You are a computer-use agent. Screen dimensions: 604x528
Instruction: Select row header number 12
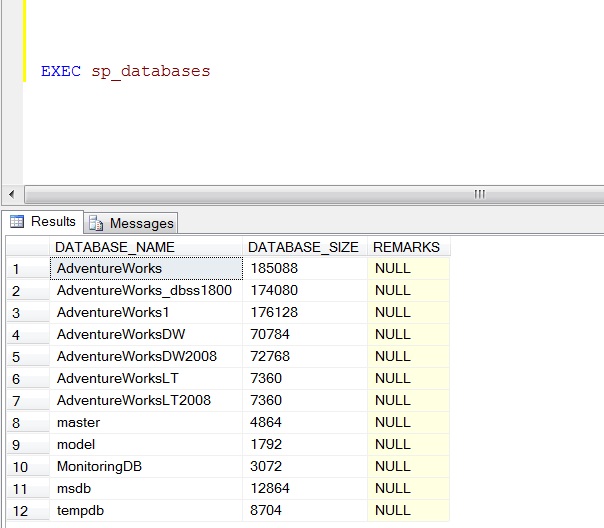(28, 511)
